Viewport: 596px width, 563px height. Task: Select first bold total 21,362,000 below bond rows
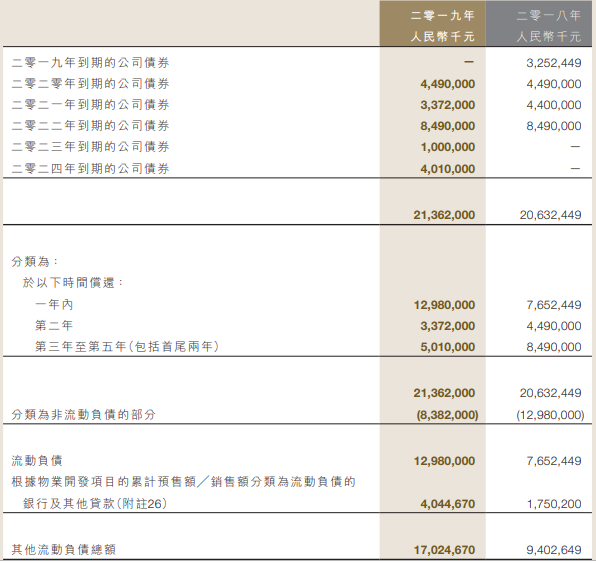444,215
